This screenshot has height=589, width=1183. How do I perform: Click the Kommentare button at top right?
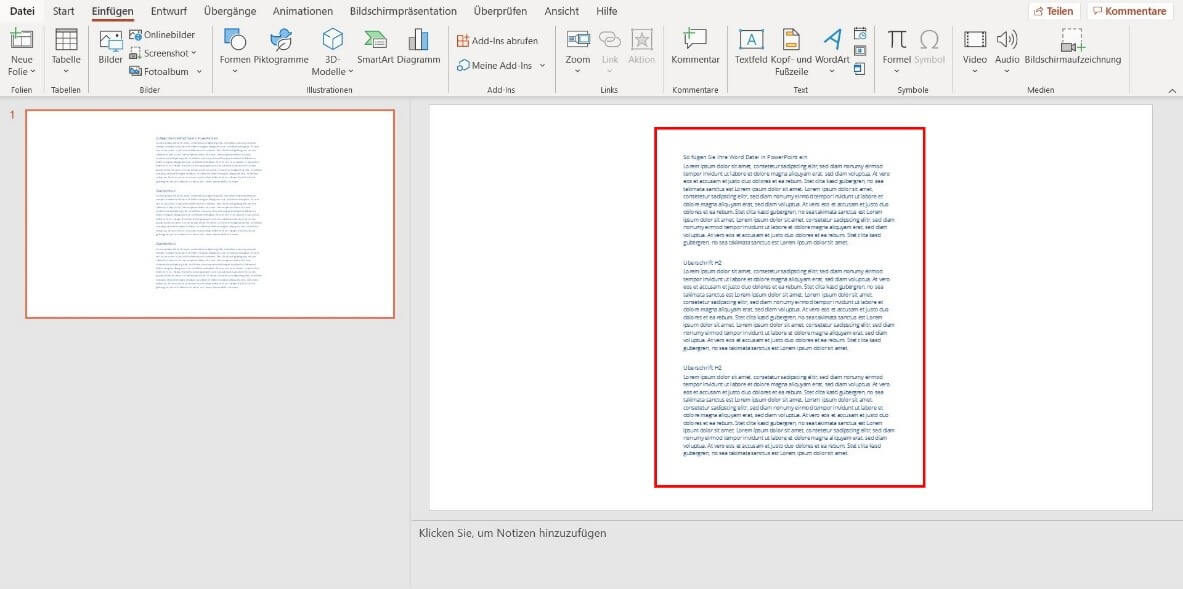point(1129,11)
